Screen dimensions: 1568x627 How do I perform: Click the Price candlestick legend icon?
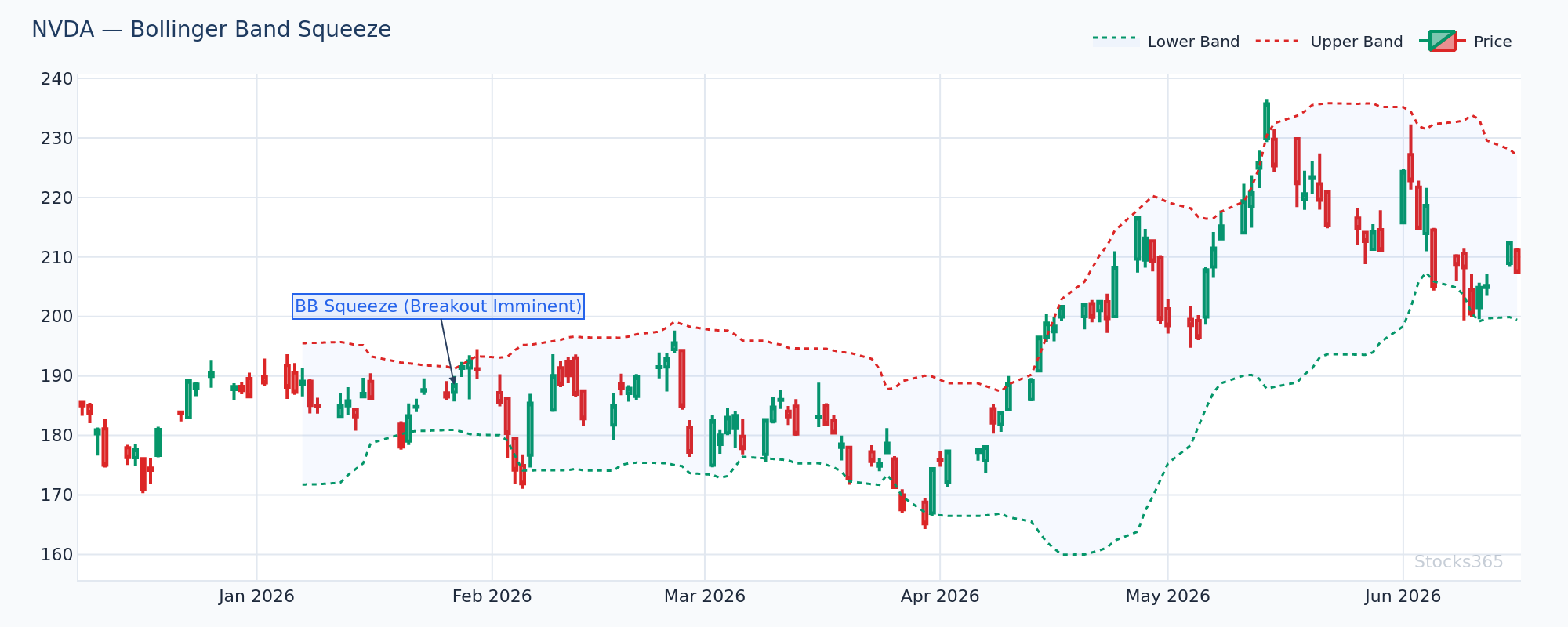click(x=1442, y=41)
